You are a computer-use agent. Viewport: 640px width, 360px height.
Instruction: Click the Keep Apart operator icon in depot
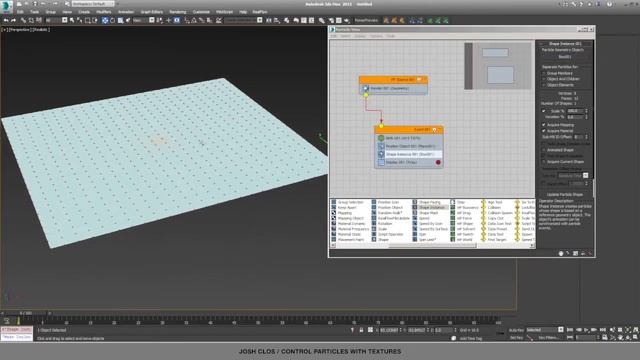333,207
